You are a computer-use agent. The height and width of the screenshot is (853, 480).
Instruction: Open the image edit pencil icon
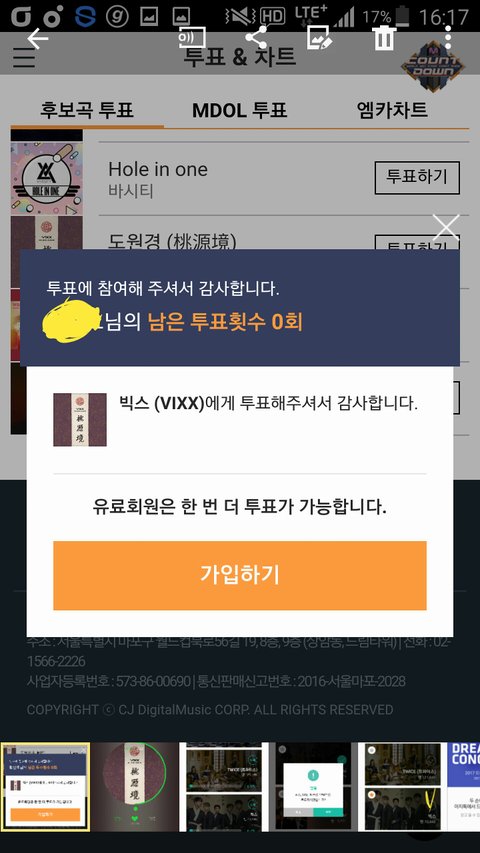[319, 38]
